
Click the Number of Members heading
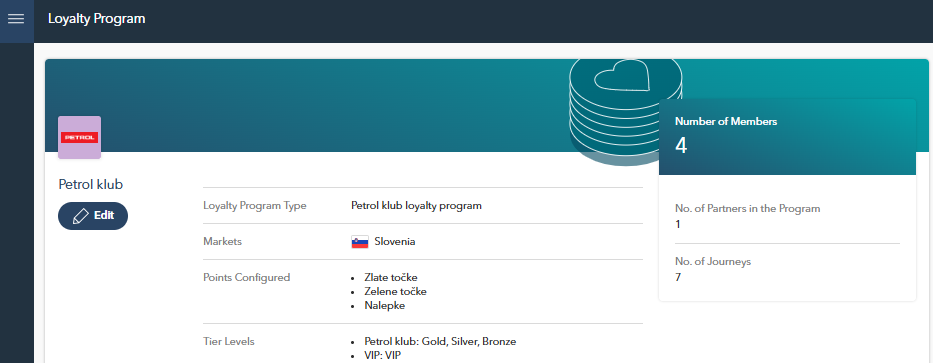coord(726,121)
